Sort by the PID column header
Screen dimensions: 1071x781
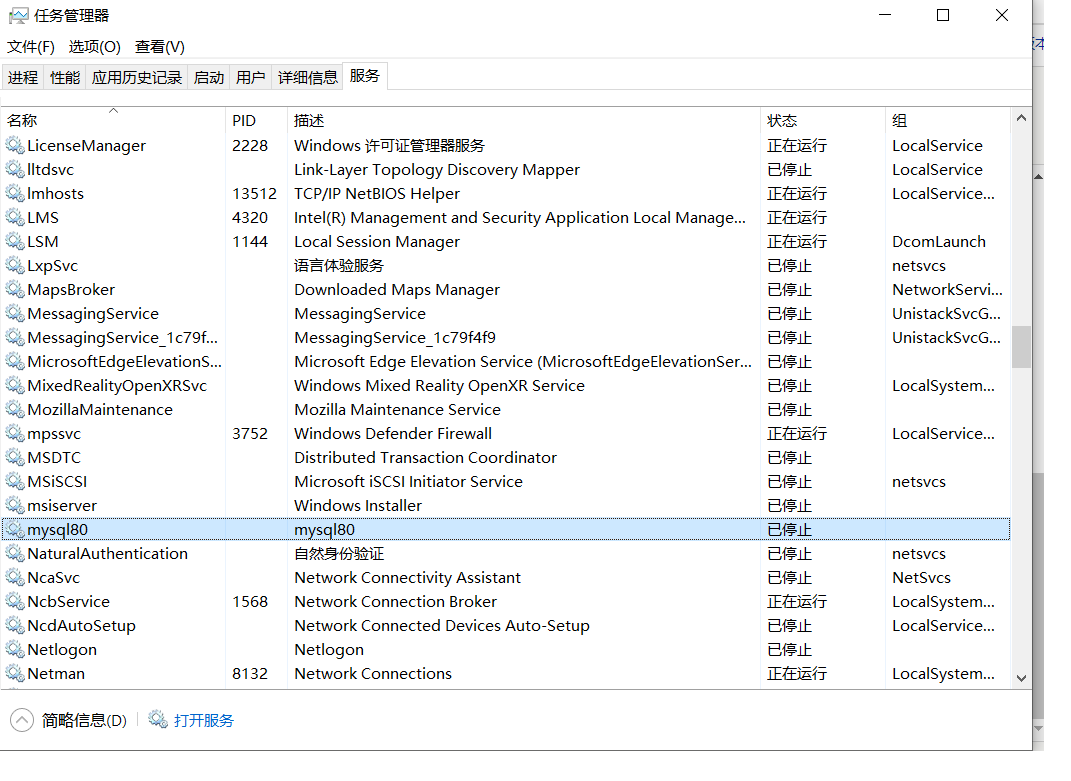click(x=256, y=120)
